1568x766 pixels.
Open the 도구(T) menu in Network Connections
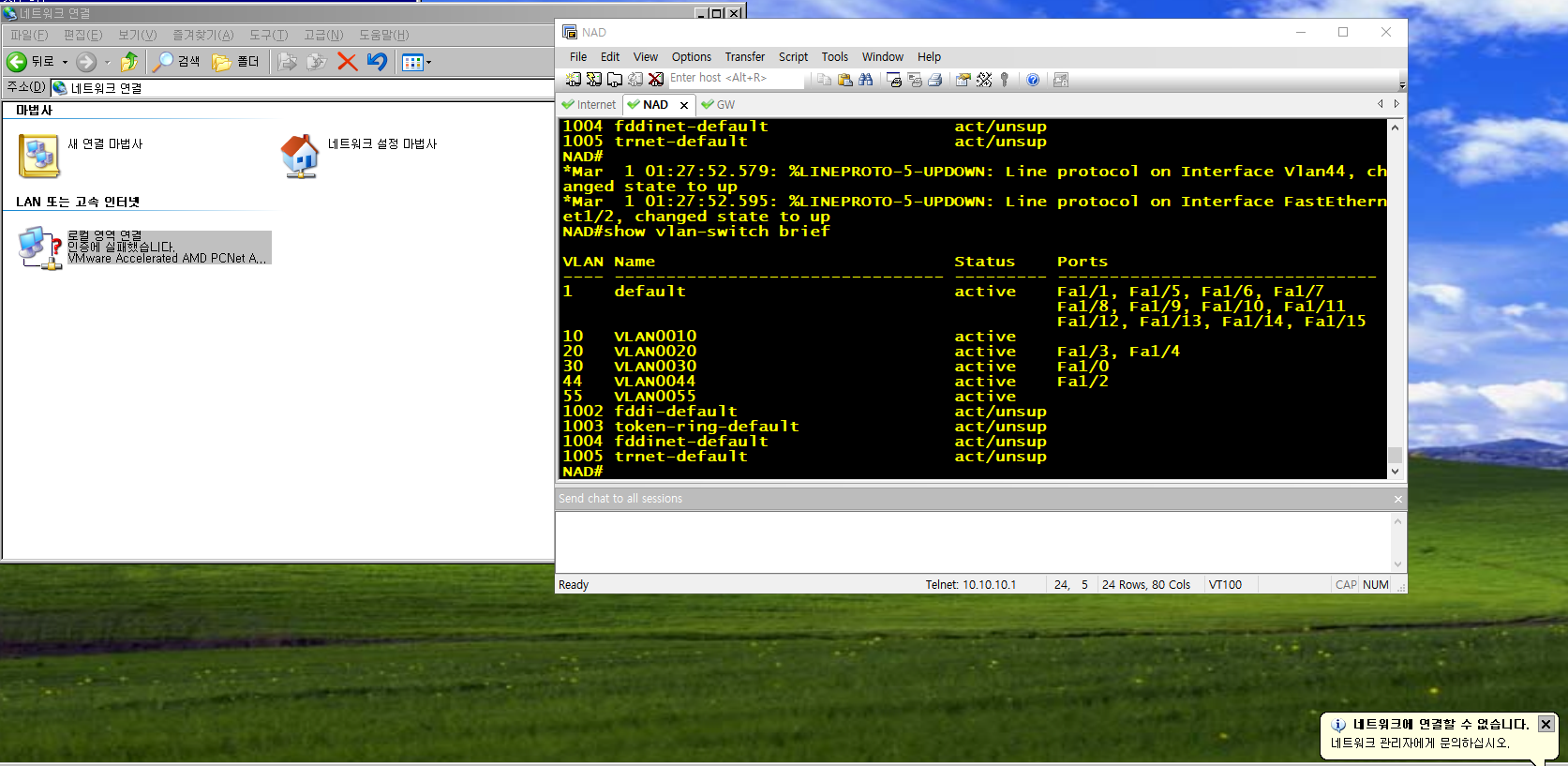coord(268,35)
